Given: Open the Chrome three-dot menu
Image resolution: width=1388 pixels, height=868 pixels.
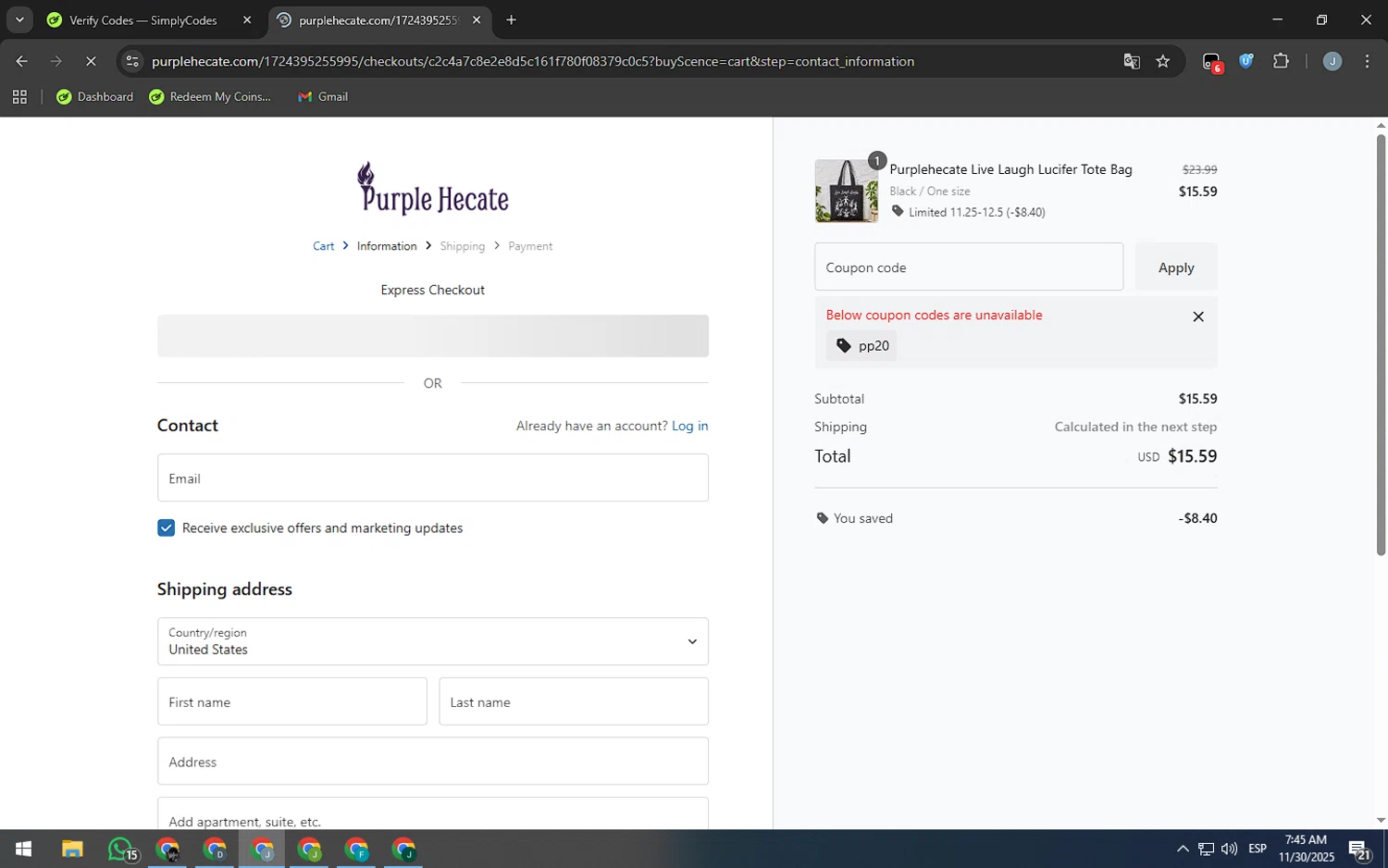Looking at the screenshot, I should pos(1367,61).
